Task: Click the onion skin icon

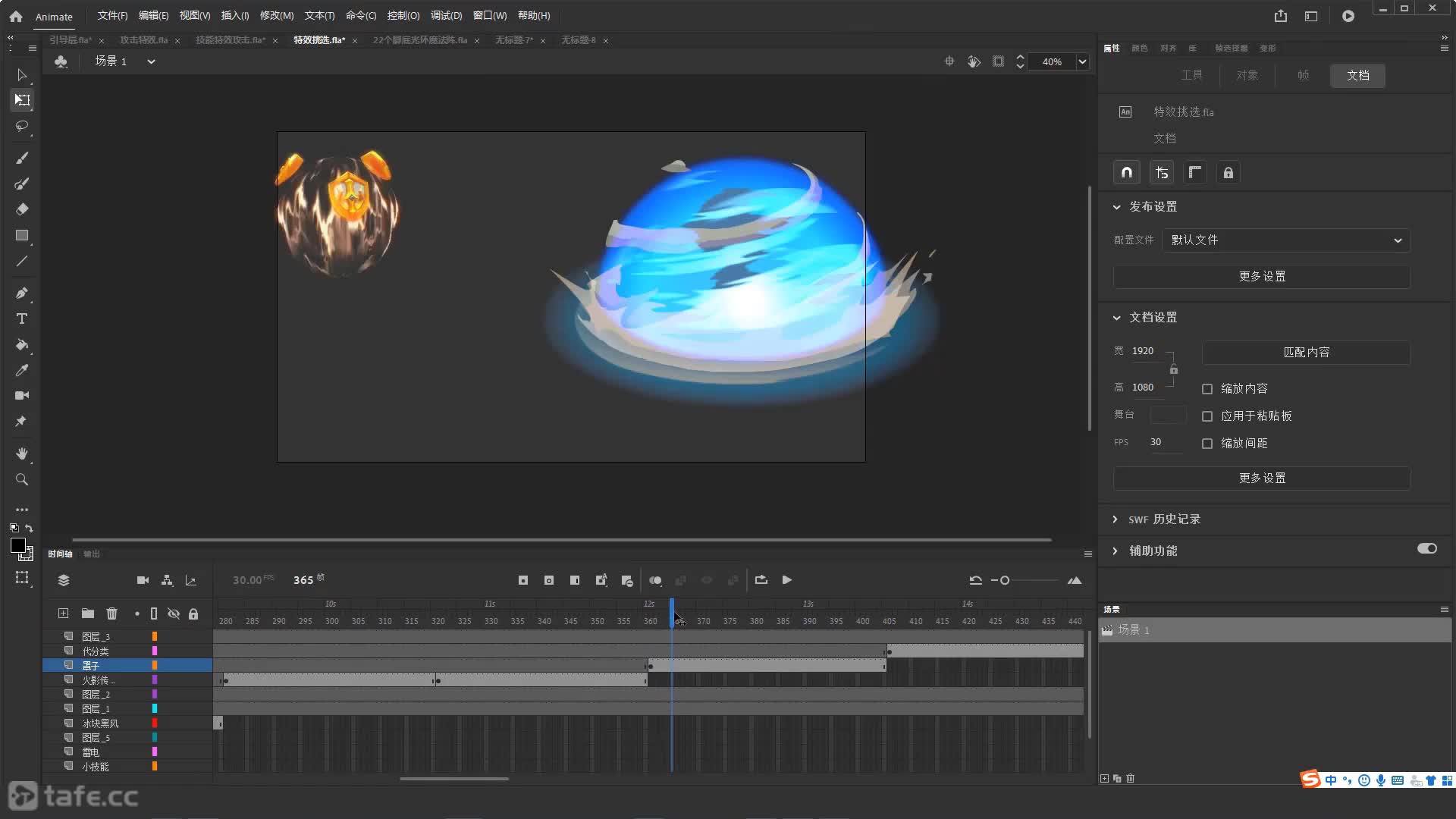Action: point(655,580)
